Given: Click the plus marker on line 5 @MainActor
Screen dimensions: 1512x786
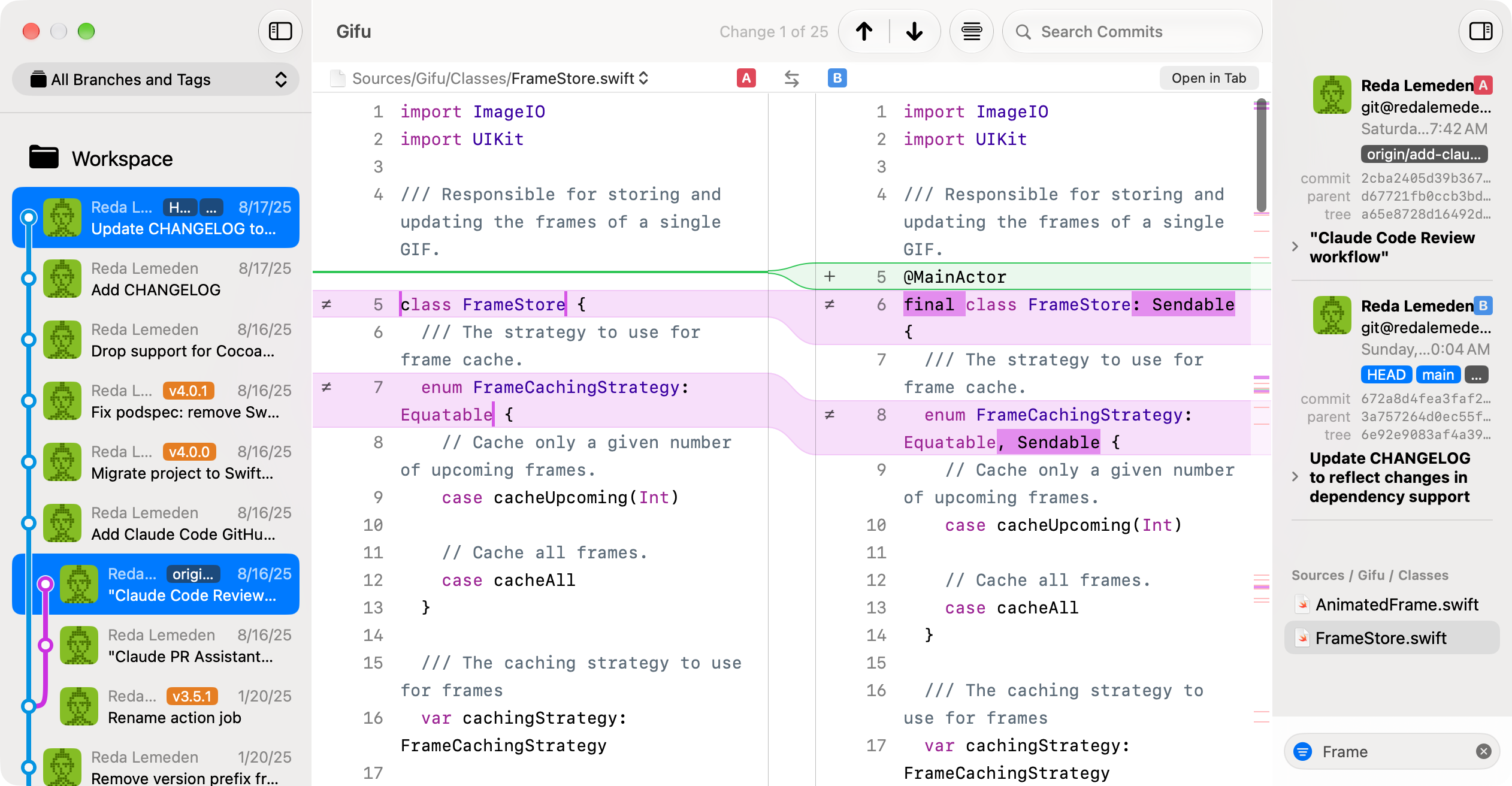Looking at the screenshot, I should pyautogui.click(x=830, y=276).
